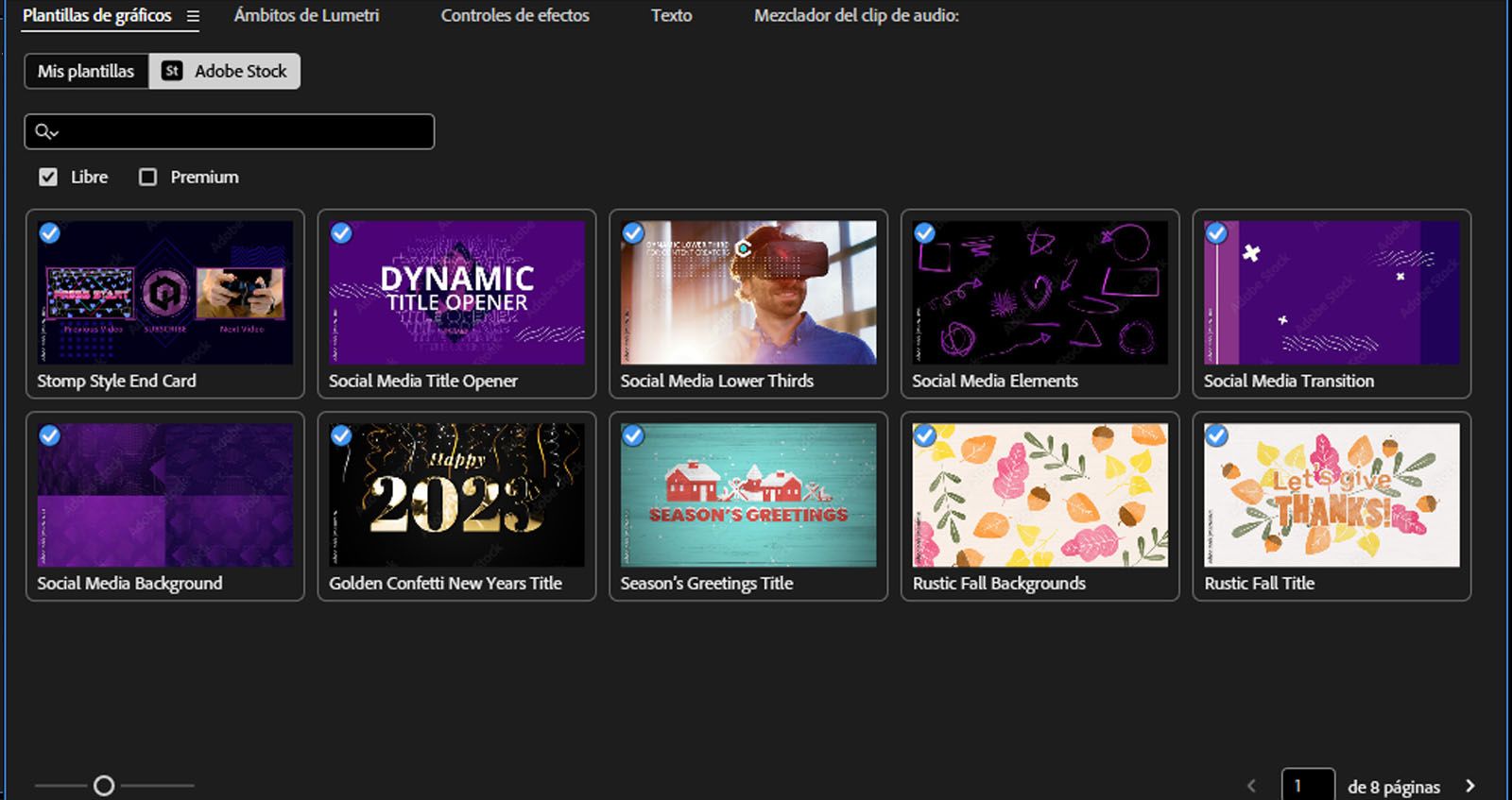This screenshot has width=1512, height=800.
Task: Click the blue check badge on Rustic Fall Title
Action: 1216,435
